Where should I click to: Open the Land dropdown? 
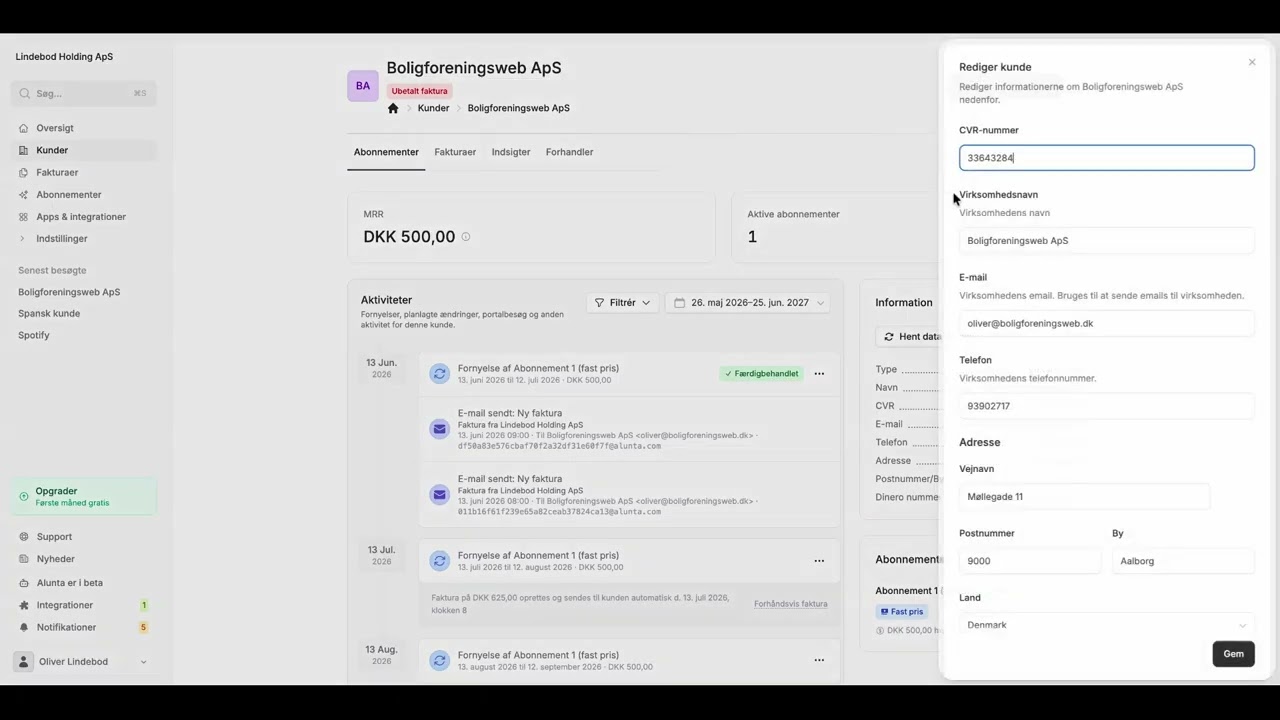point(1106,624)
